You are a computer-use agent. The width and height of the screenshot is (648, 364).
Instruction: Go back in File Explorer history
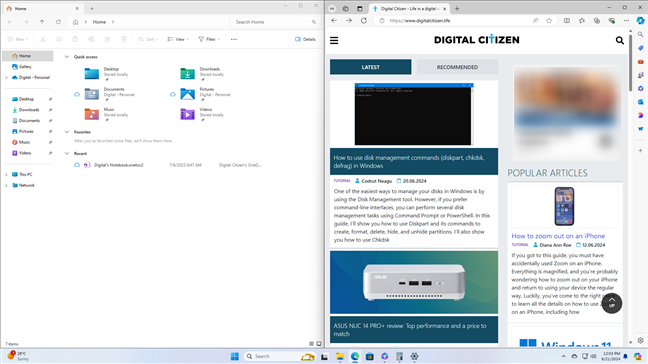(x=10, y=22)
